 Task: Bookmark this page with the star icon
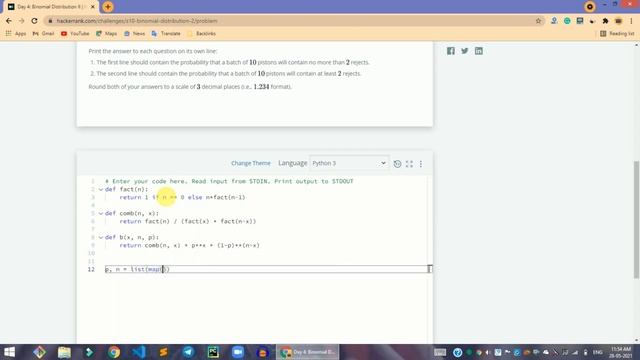[538, 21]
